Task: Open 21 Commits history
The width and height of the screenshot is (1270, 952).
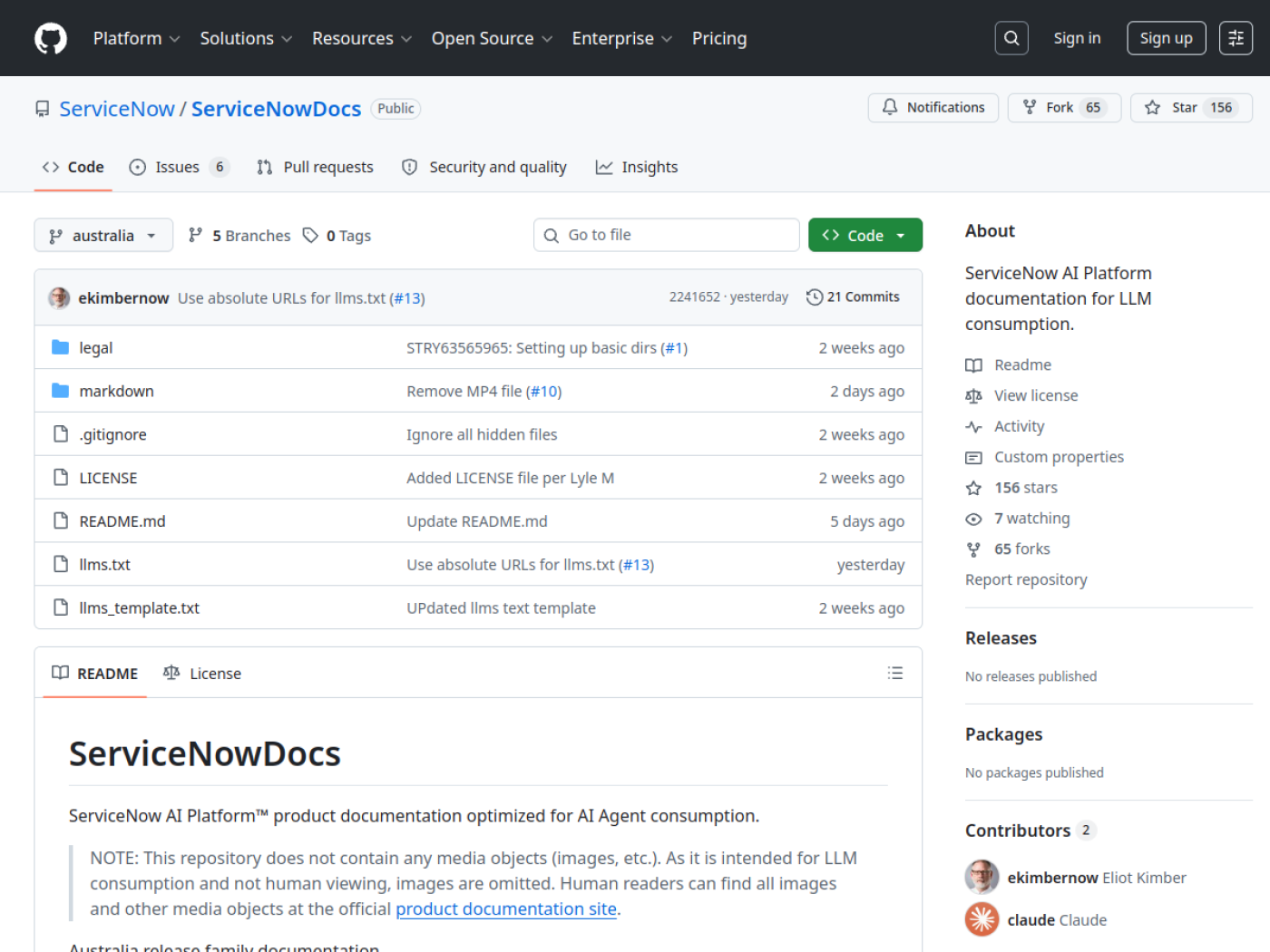Action: pos(853,297)
